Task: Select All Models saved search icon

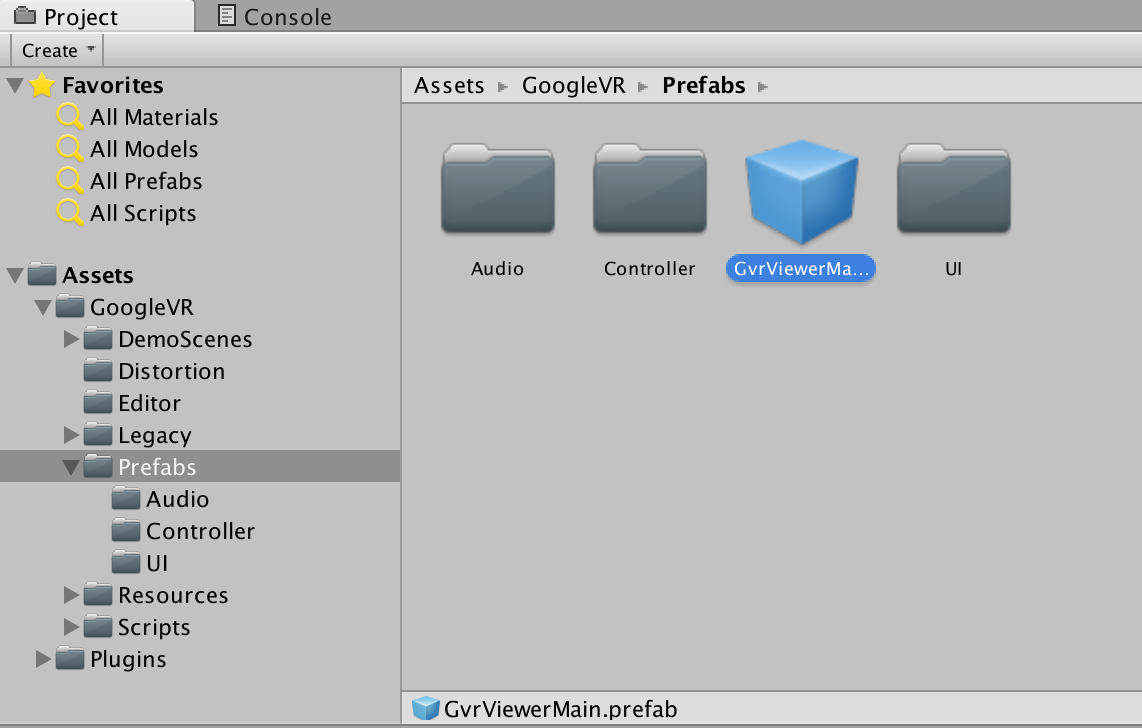Action: click(70, 149)
